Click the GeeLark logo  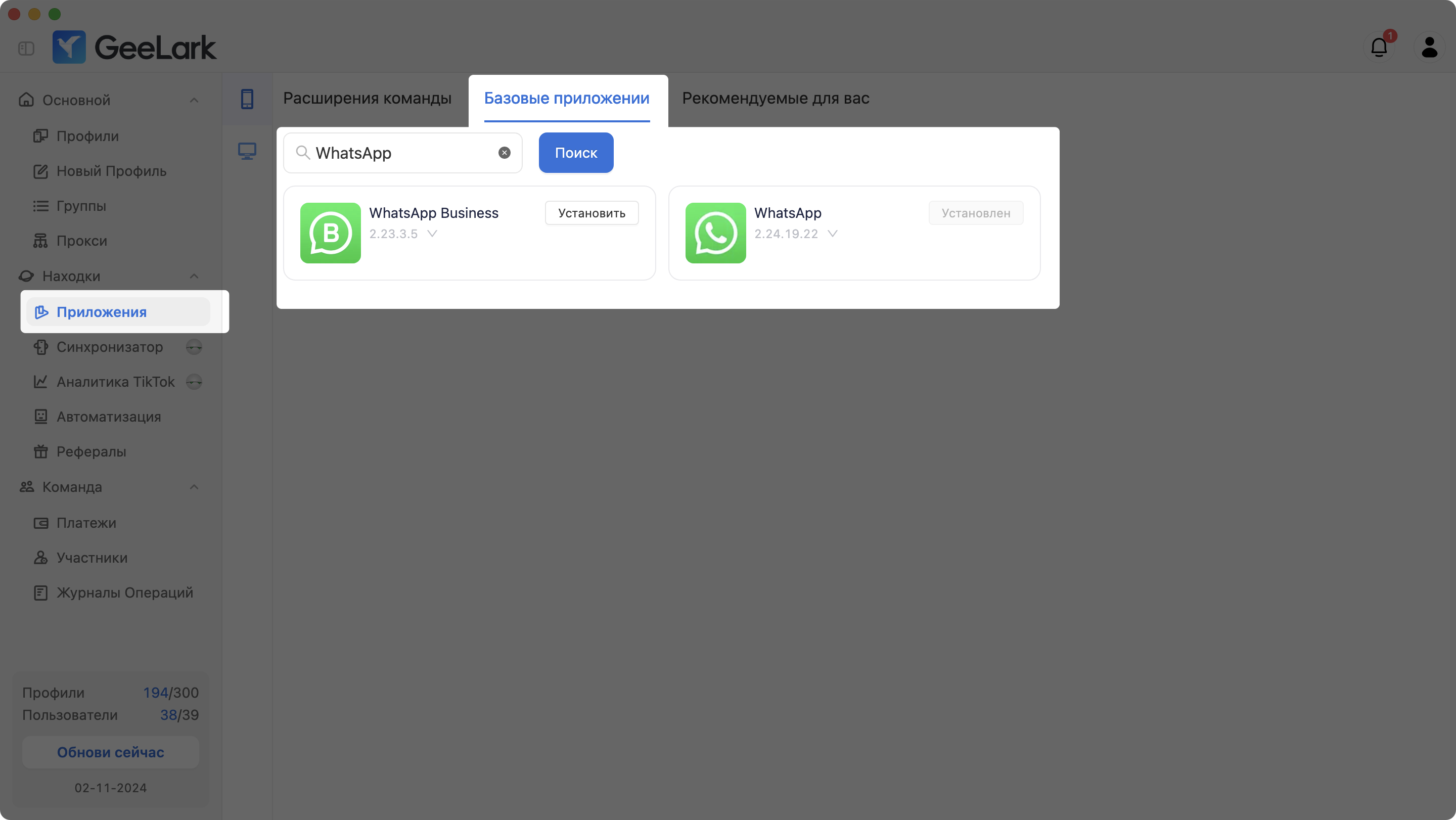pyautogui.click(x=134, y=47)
